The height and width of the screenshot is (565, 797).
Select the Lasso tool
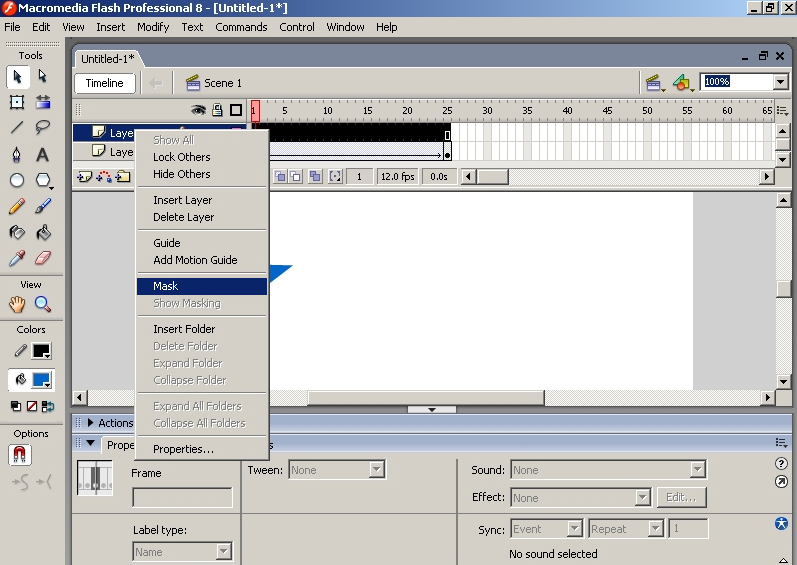pyautogui.click(x=43, y=127)
